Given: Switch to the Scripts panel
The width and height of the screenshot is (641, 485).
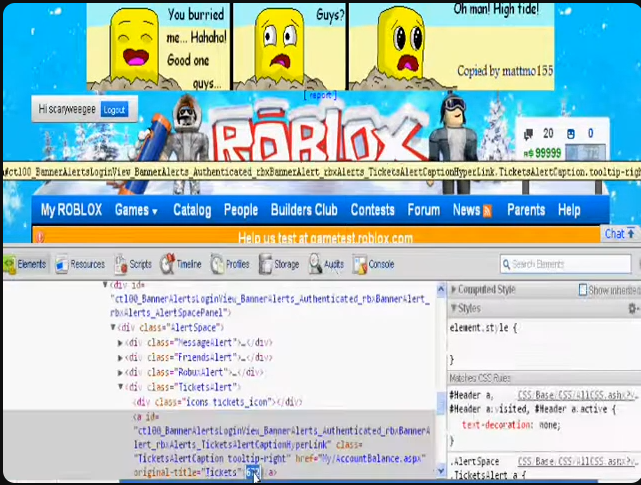Looking at the screenshot, I should [133, 265].
